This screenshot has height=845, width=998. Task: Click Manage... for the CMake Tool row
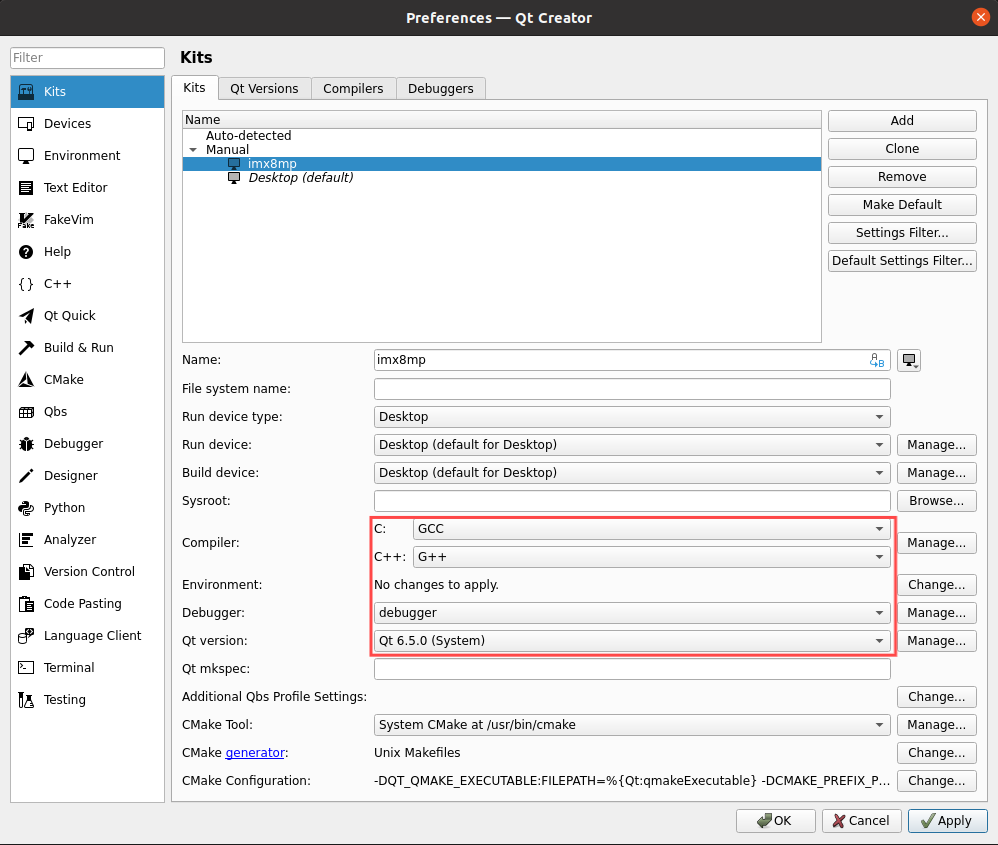click(x=936, y=725)
